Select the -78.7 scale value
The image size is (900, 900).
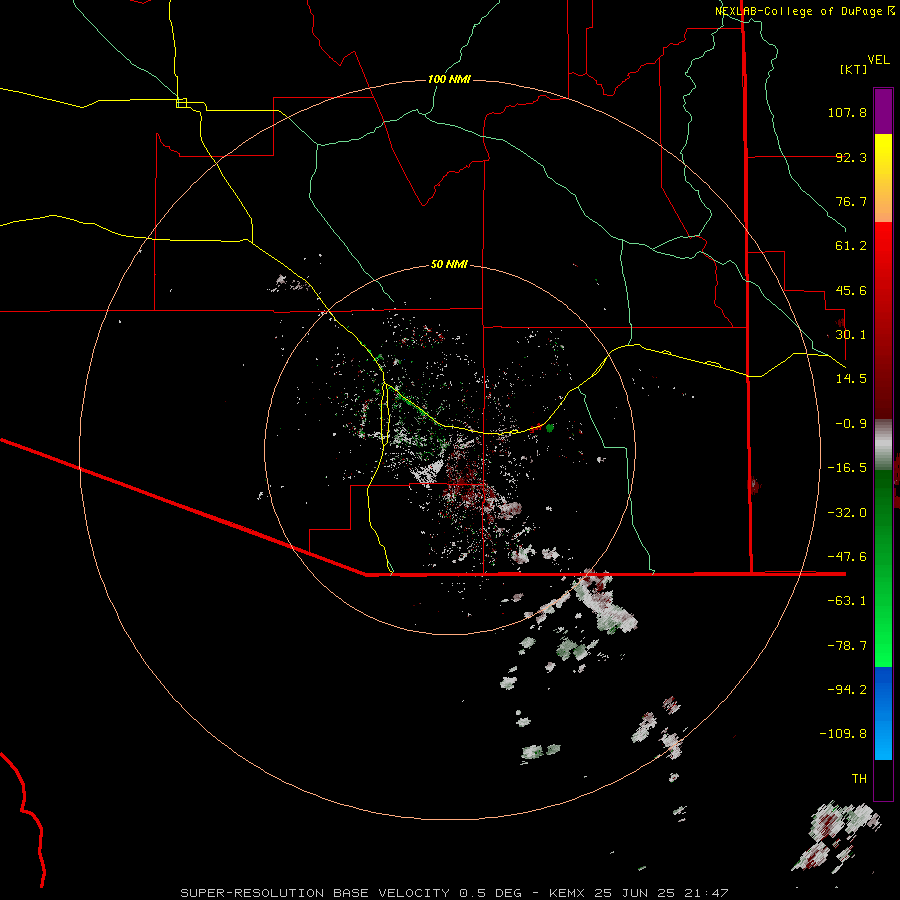tap(847, 646)
